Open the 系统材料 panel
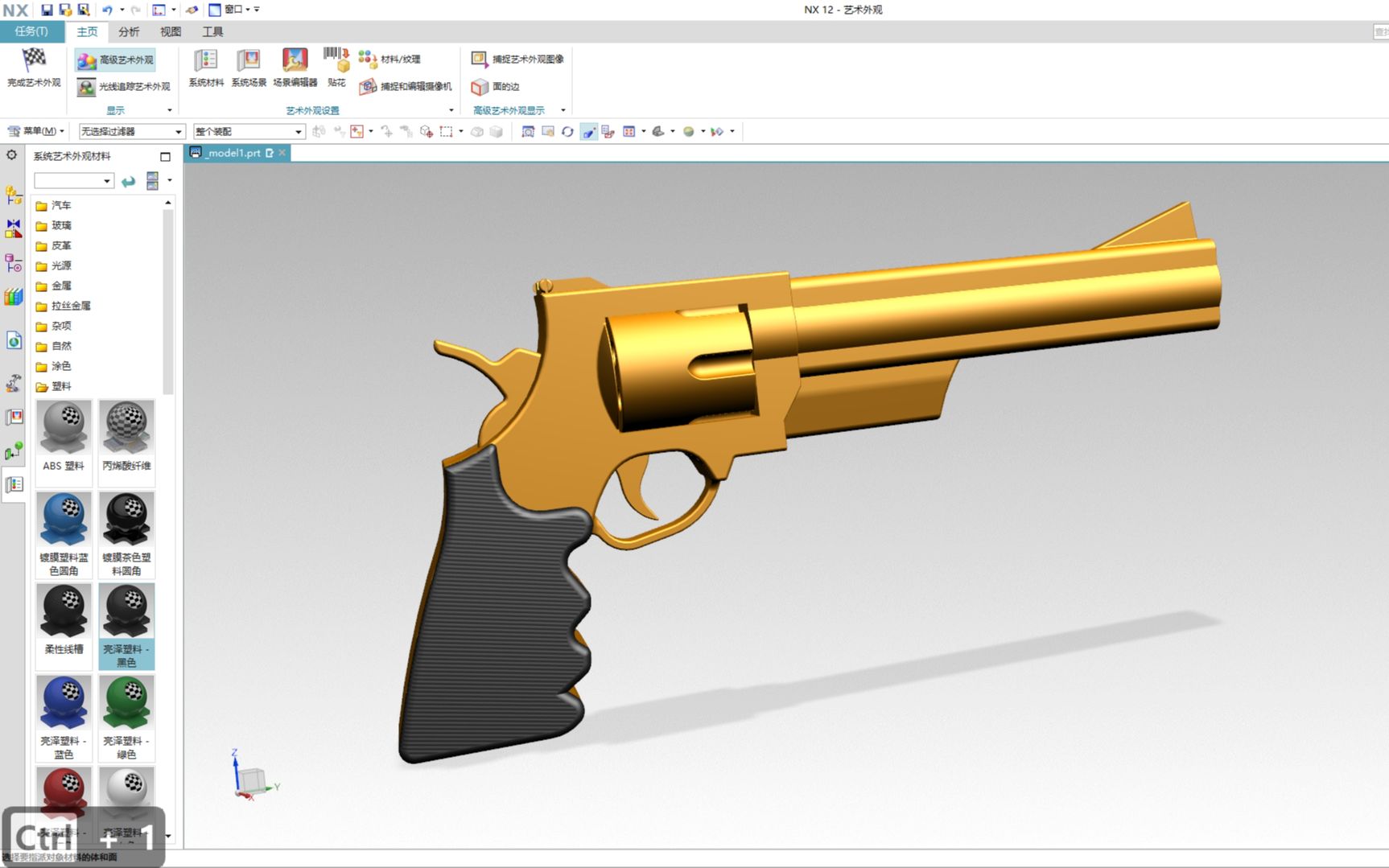This screenshot has width=1389, height=868. [206, 68]
